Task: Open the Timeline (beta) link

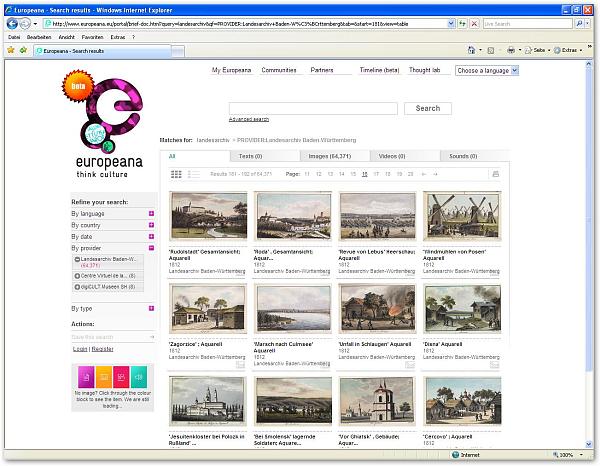Action: [379, 70]
